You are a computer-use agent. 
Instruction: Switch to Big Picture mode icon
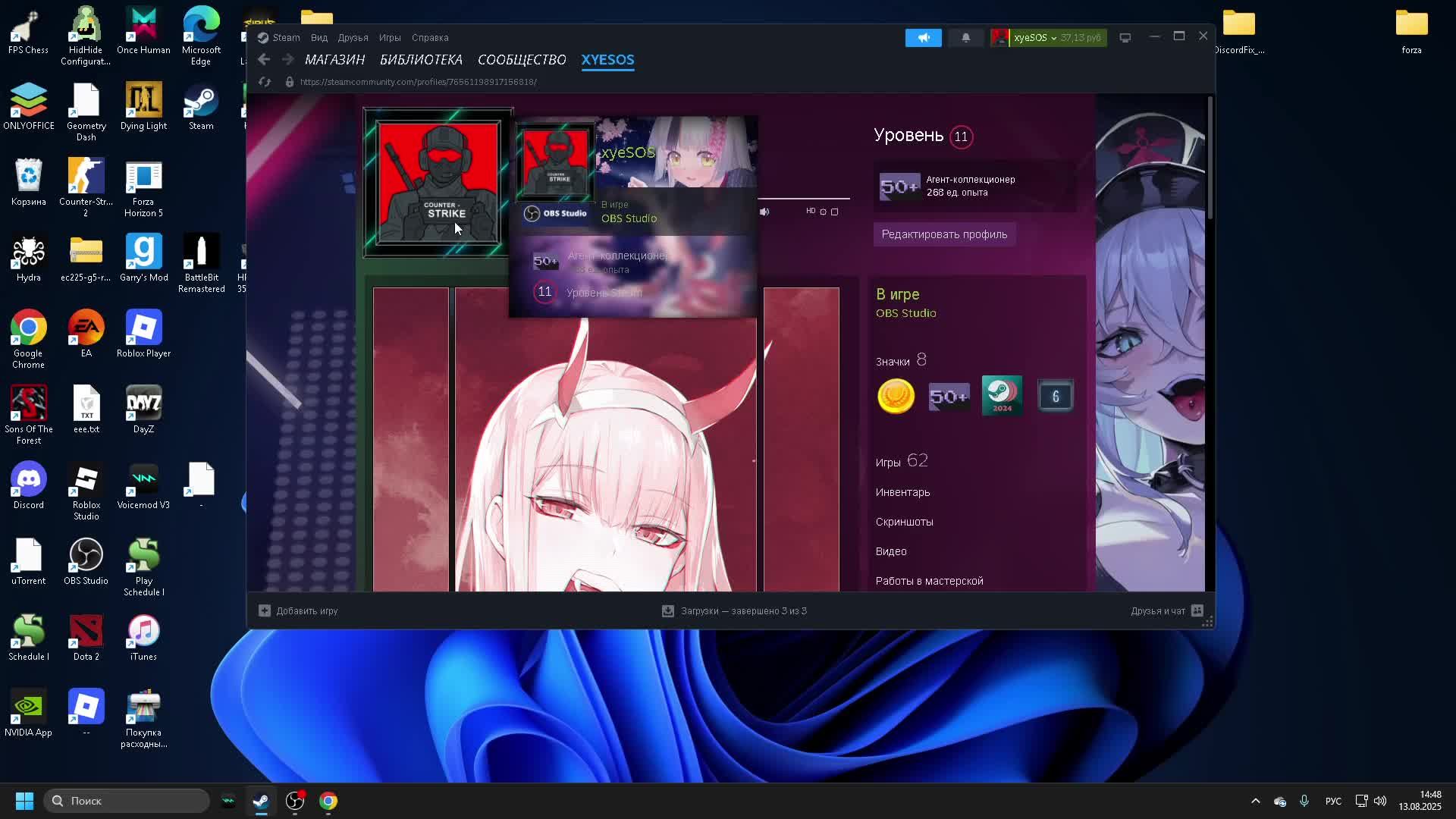(1125, 38)
